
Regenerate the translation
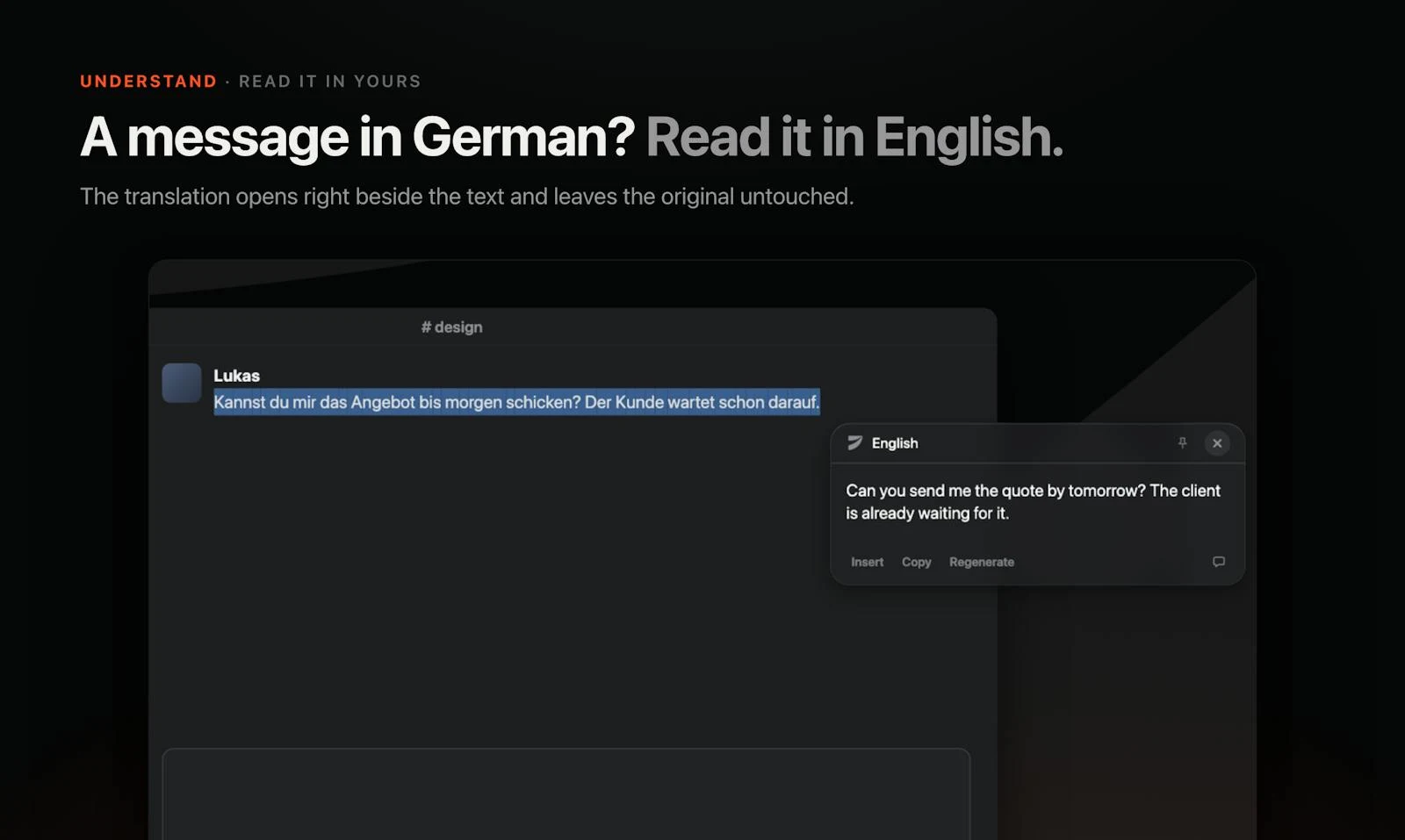(x=981, y=562)
